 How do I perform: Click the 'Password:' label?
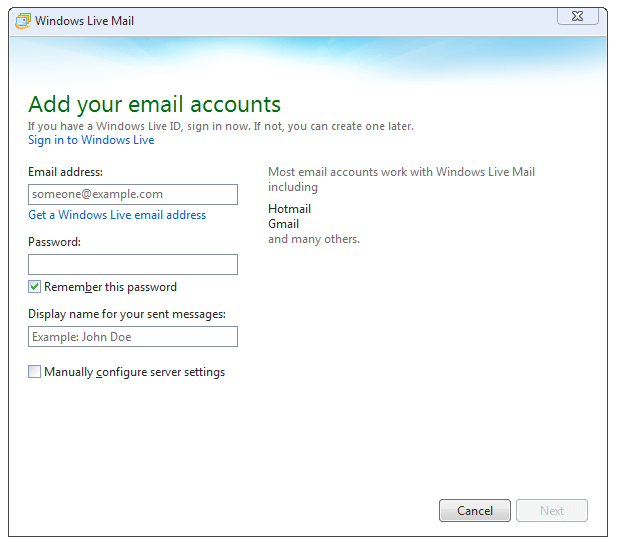[x=54, y=242]
